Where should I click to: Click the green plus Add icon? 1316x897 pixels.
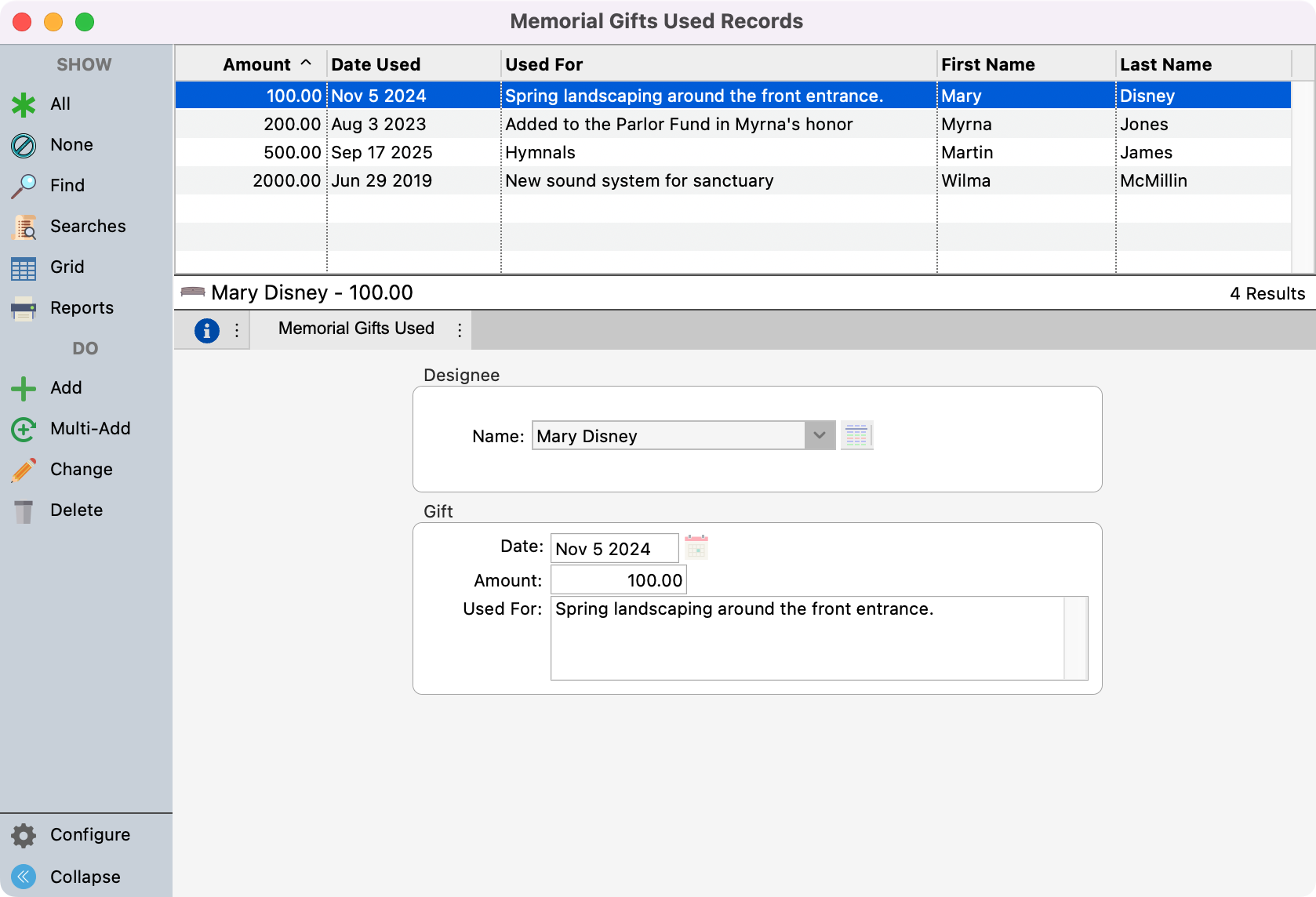(x=24, y=388)
